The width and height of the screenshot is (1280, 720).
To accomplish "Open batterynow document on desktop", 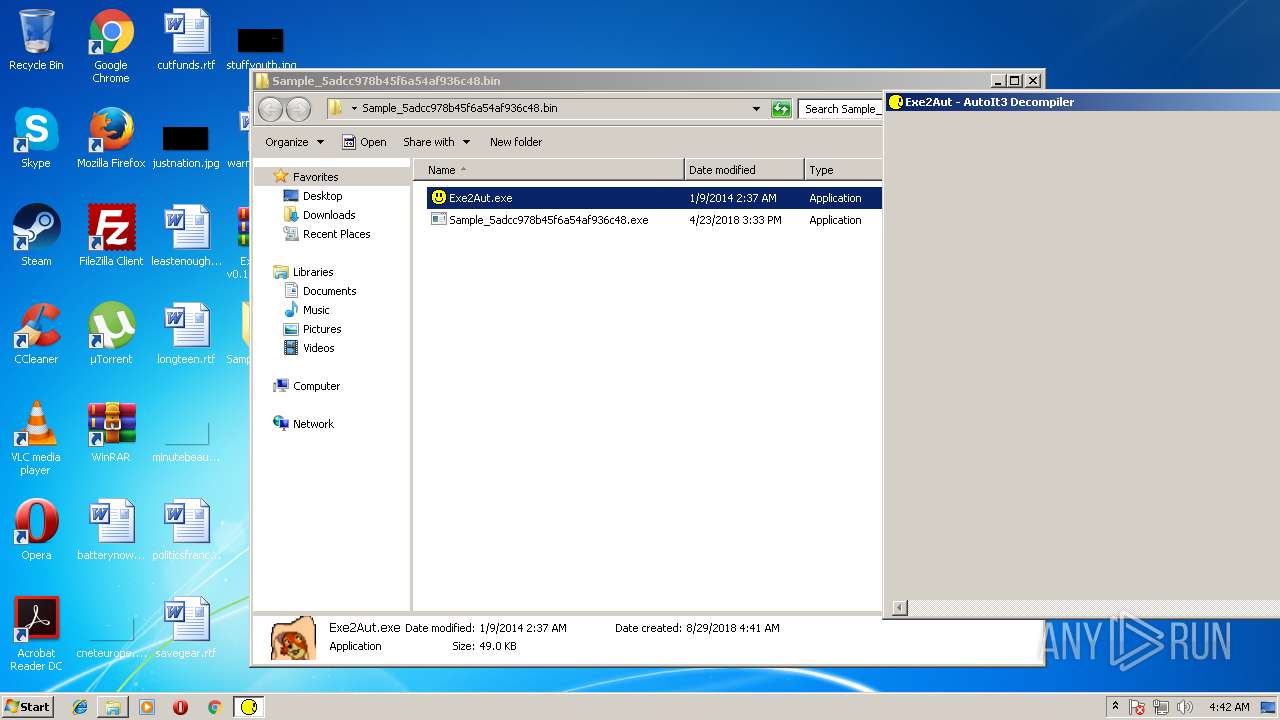I will coord(111,530).
